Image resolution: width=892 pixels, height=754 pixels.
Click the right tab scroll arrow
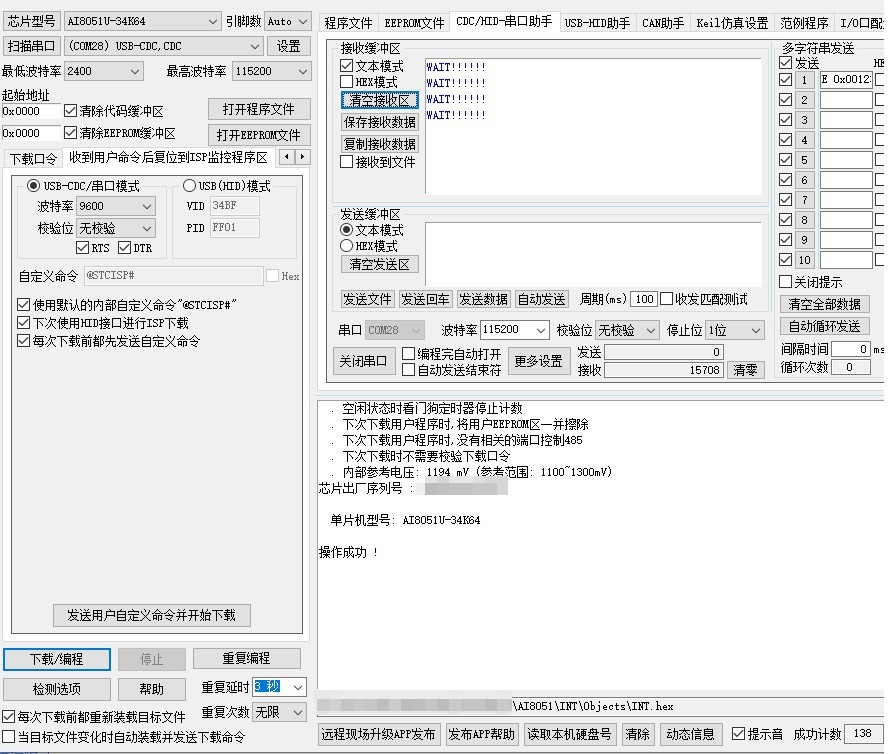pos(303,156)
